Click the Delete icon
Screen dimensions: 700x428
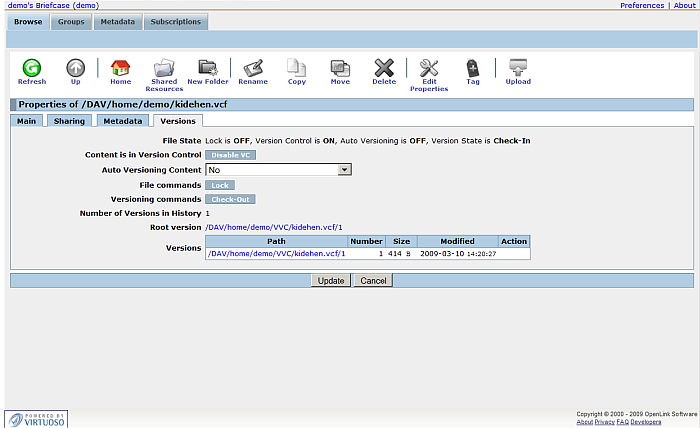pos(384,68)
